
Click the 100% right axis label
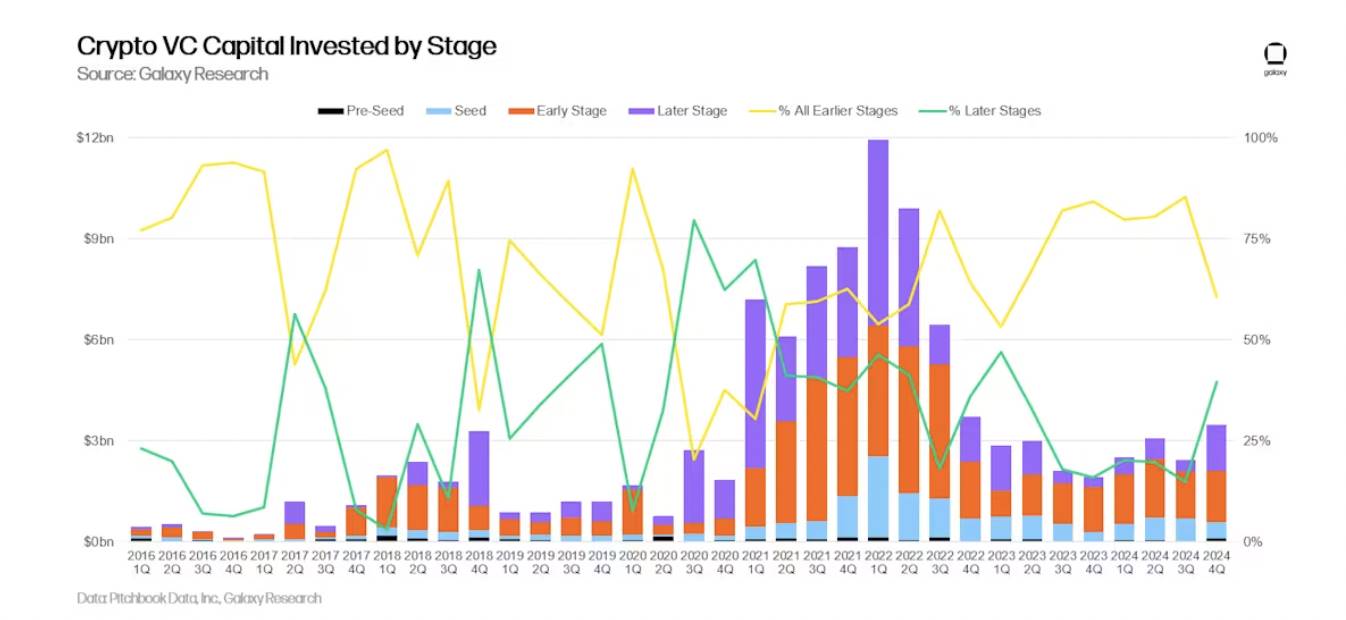[x=1262, y=137]
